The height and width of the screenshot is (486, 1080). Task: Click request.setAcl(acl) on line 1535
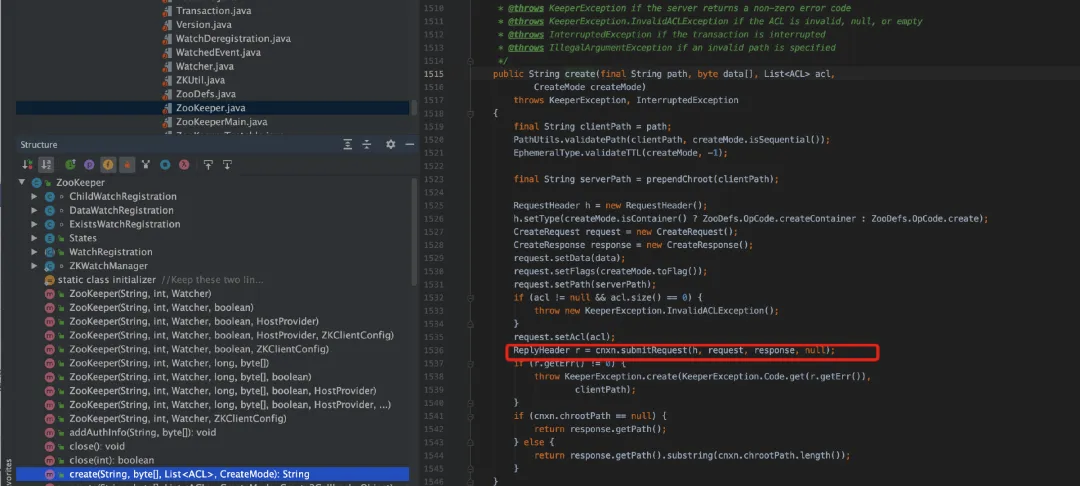pos(564,337)
